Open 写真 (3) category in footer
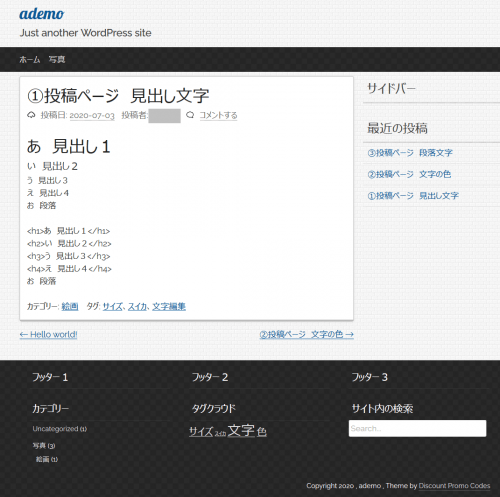 [x=44, y=446]
